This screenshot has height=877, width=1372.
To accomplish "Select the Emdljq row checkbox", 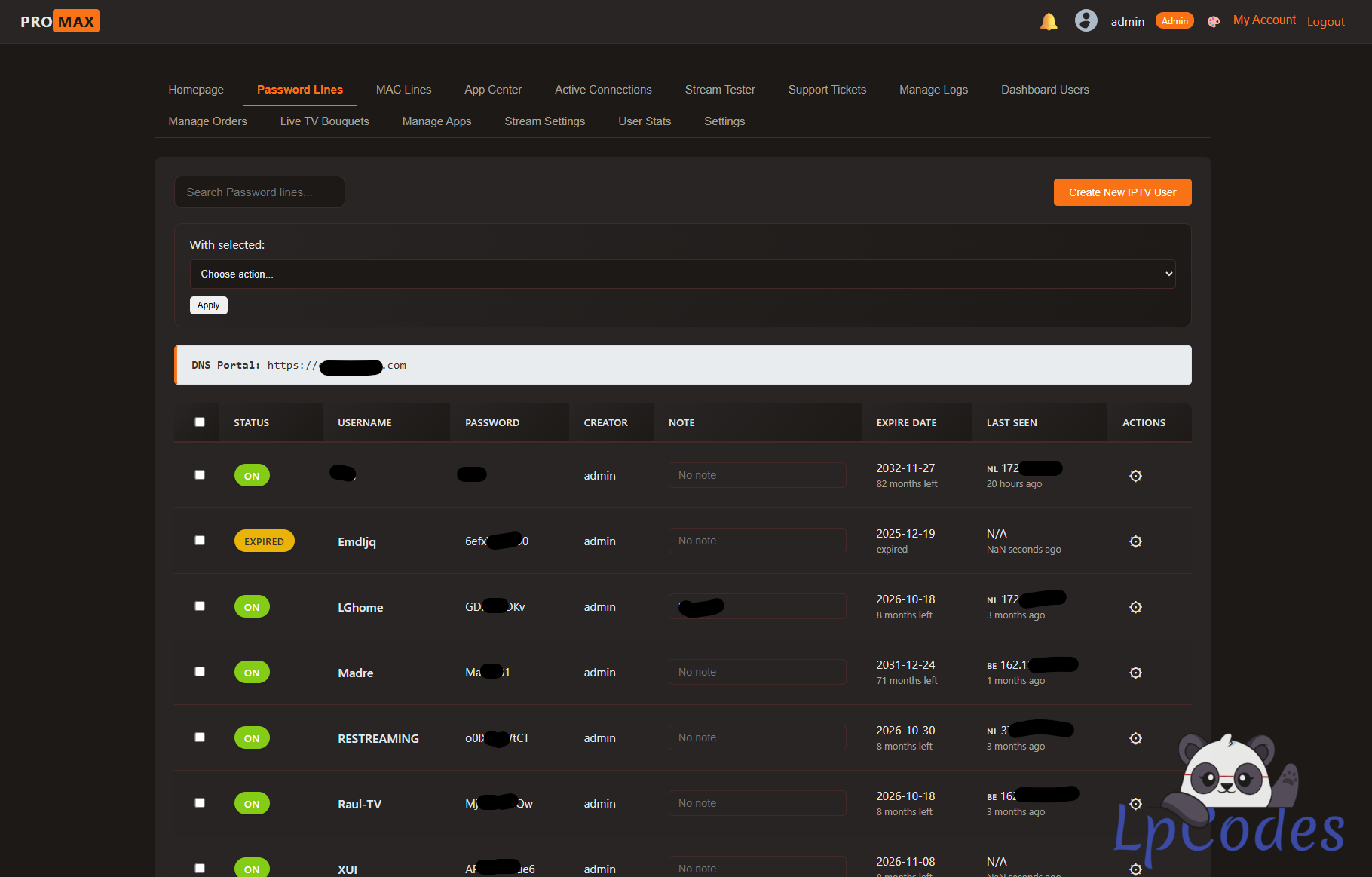I will point(200,541).
